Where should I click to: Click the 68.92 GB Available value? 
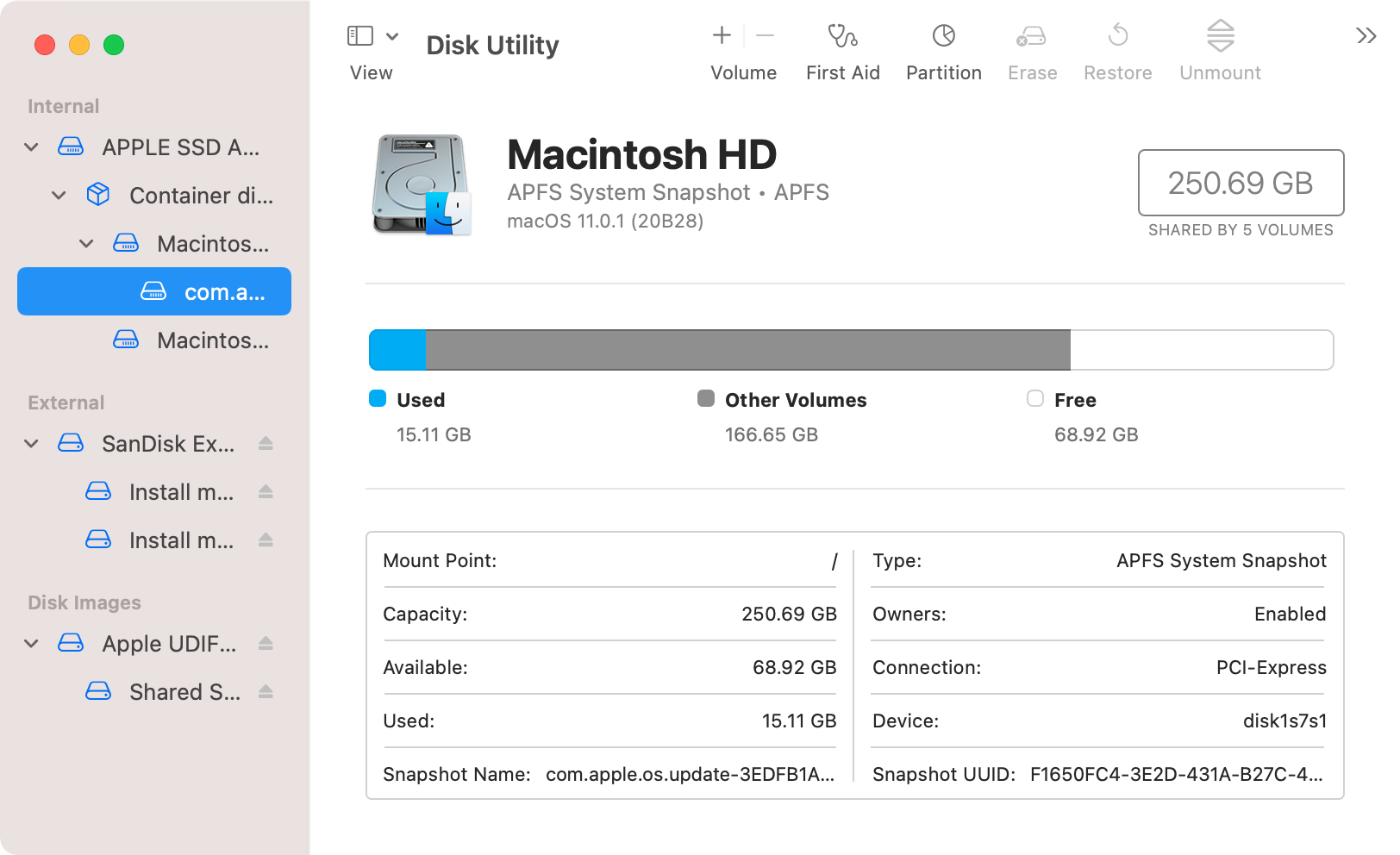click(794, 667)
